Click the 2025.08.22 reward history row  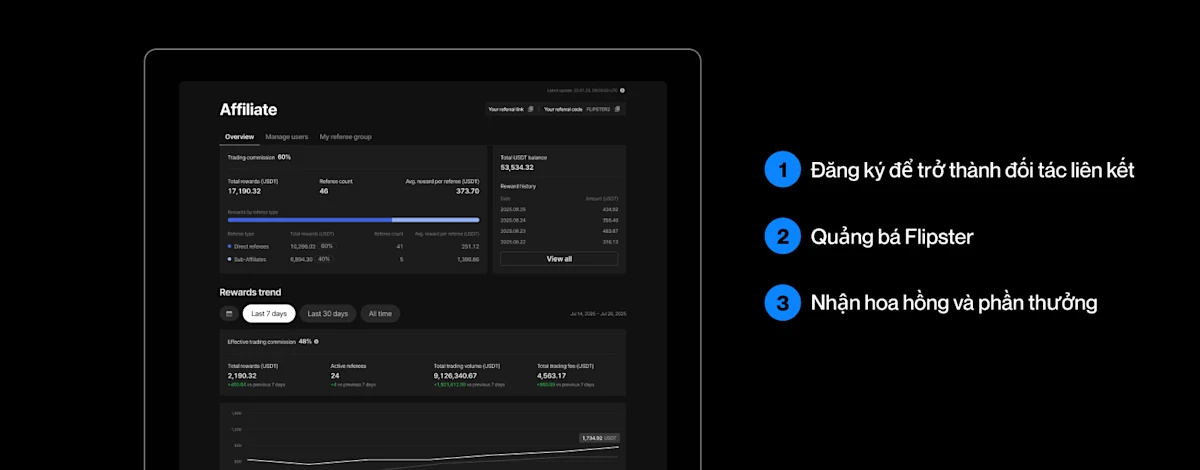coord(559,242)
